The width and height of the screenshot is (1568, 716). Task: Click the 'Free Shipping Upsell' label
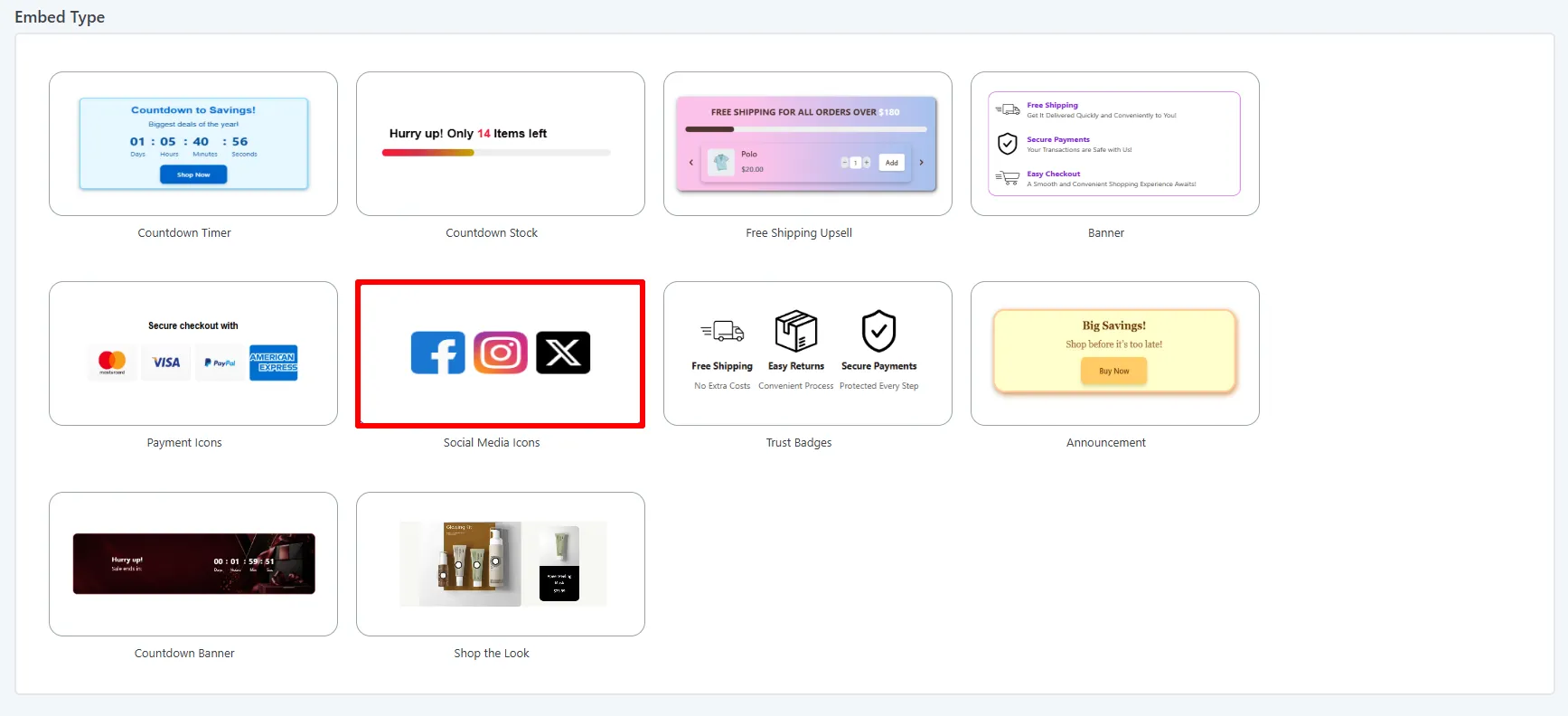tap(799, 233)
